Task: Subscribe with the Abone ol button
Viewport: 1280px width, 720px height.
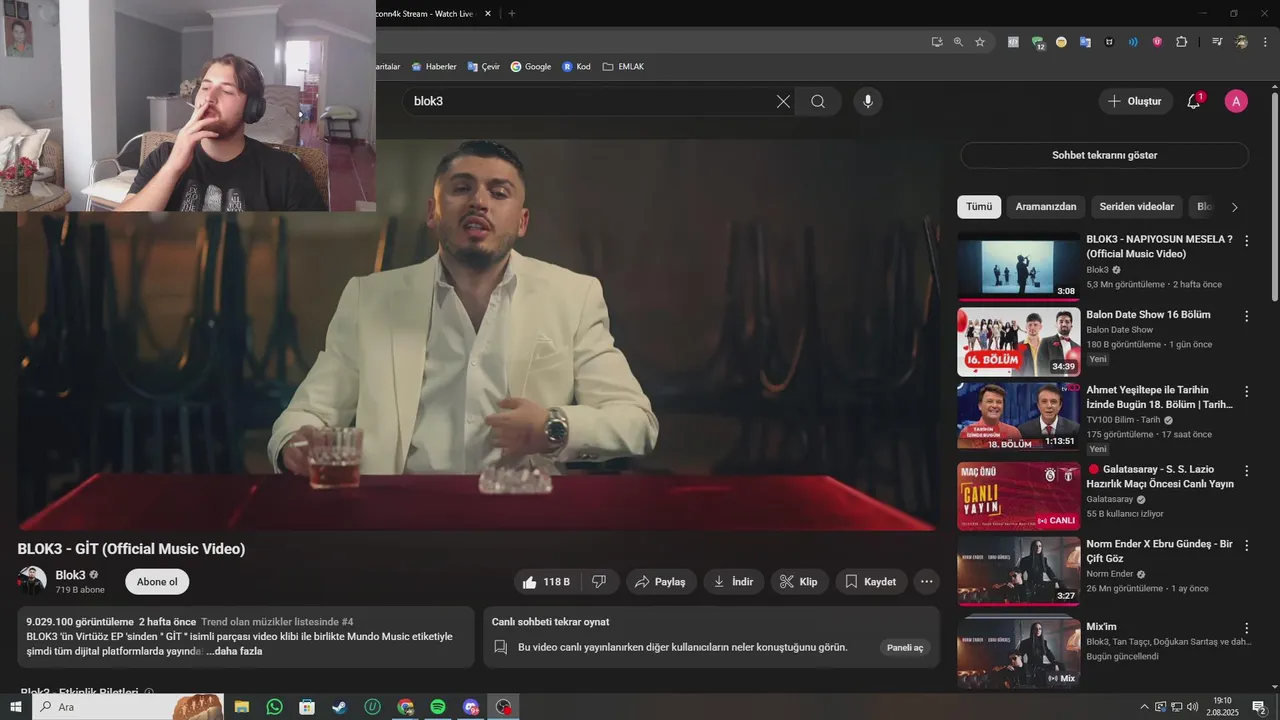Action: (x=157, y=582)
